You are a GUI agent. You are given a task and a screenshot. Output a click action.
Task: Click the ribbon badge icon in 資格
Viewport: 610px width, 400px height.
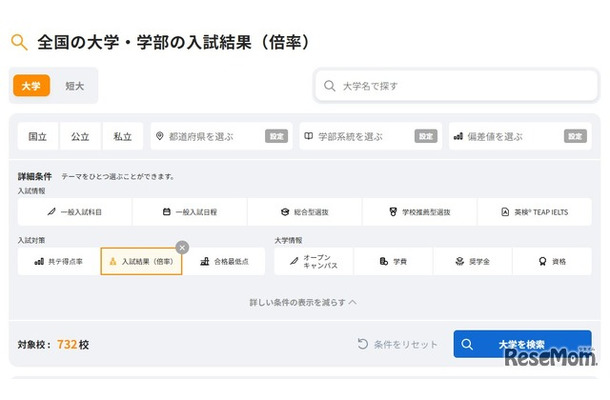(542, 261)
